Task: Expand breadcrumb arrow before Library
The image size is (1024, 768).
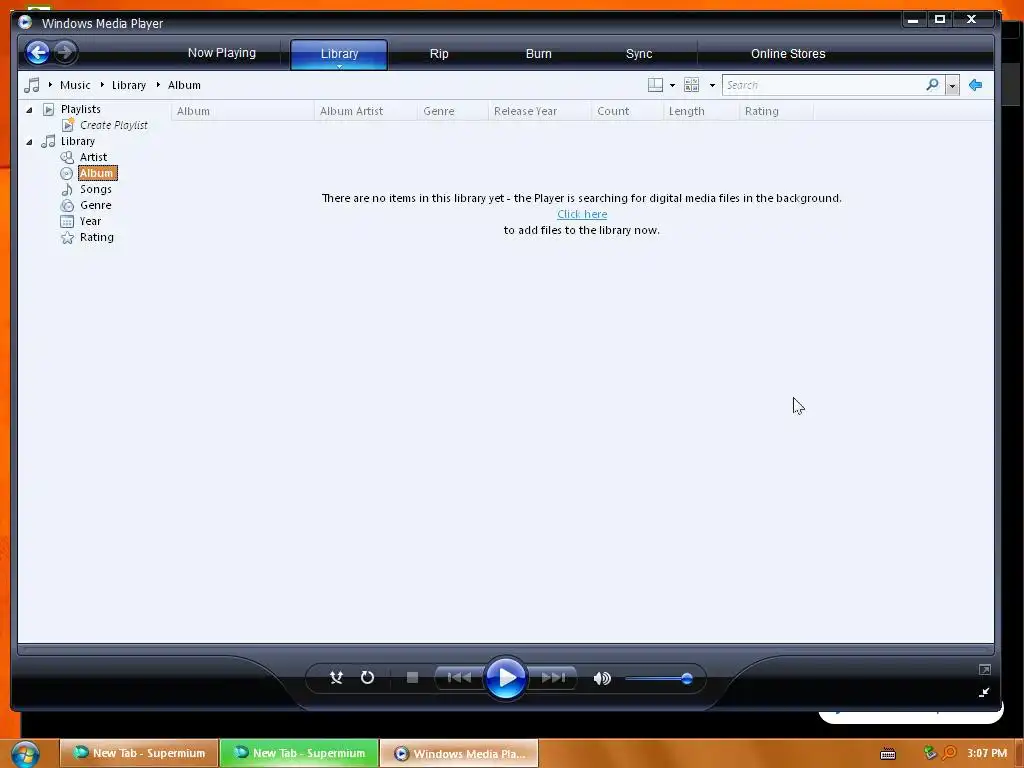Action: [x=103, y=85]
